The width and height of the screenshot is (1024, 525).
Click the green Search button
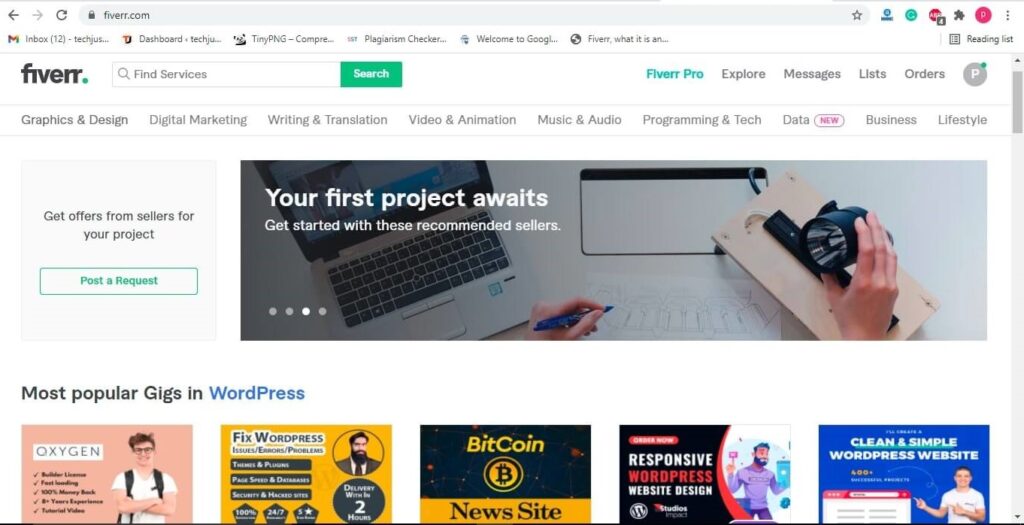click(x=371, y=74)
